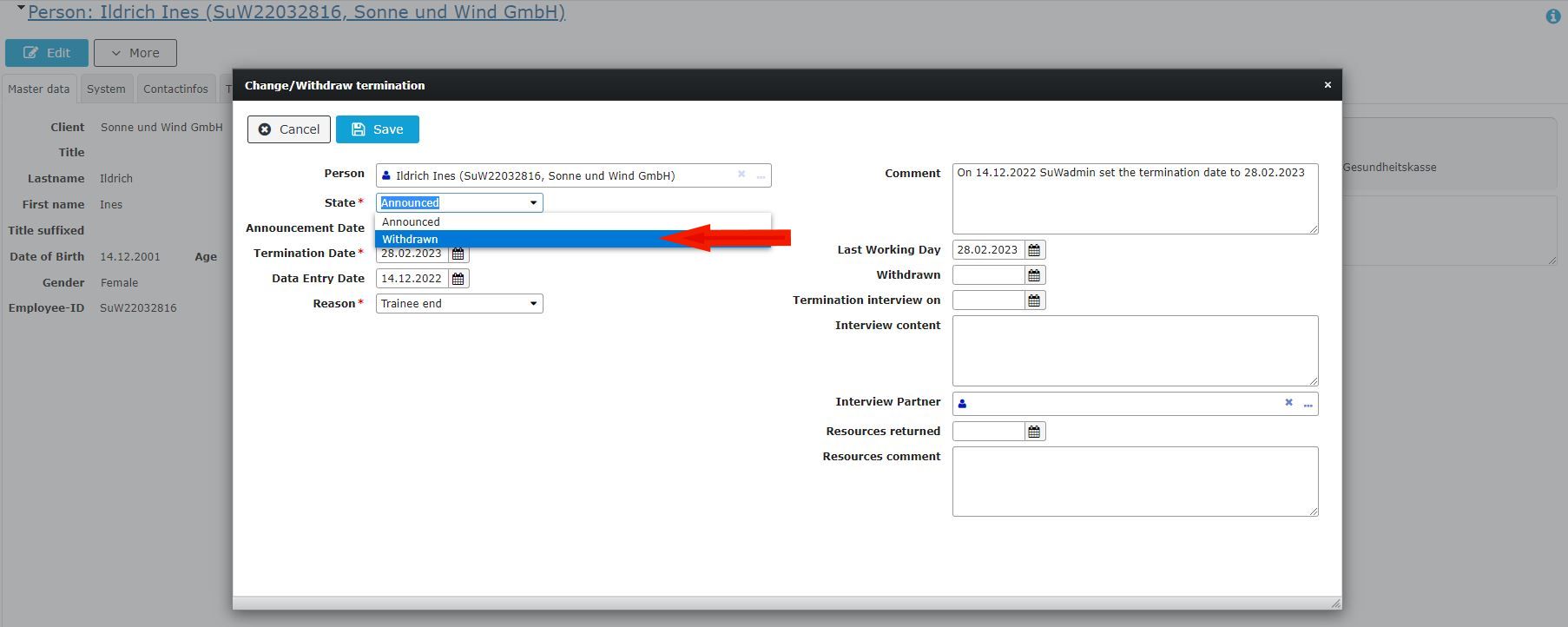Clear the Interview Partner field
Viewport: 1568px width, 627px height.
tap(1288, 402)
